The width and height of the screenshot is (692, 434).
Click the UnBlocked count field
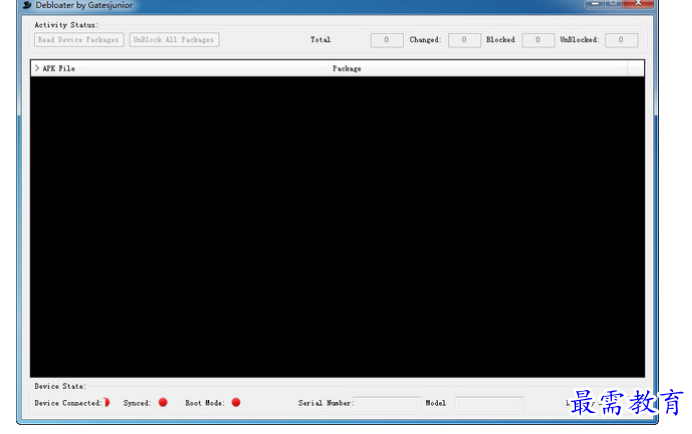pos(621,40)
